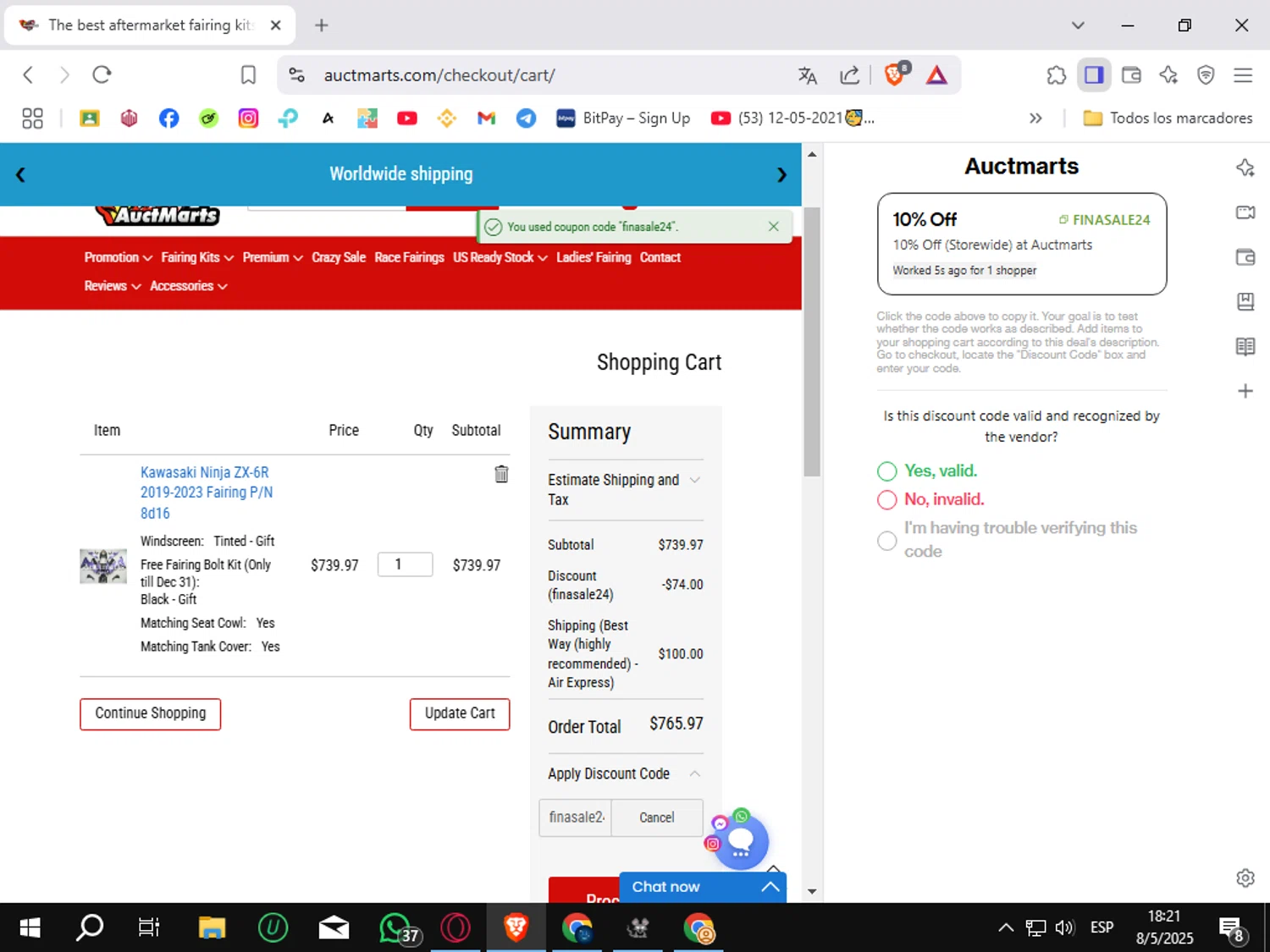Open the floating chat bubble widget
The height and width of the screenshot is (952, 1270).
740,841
